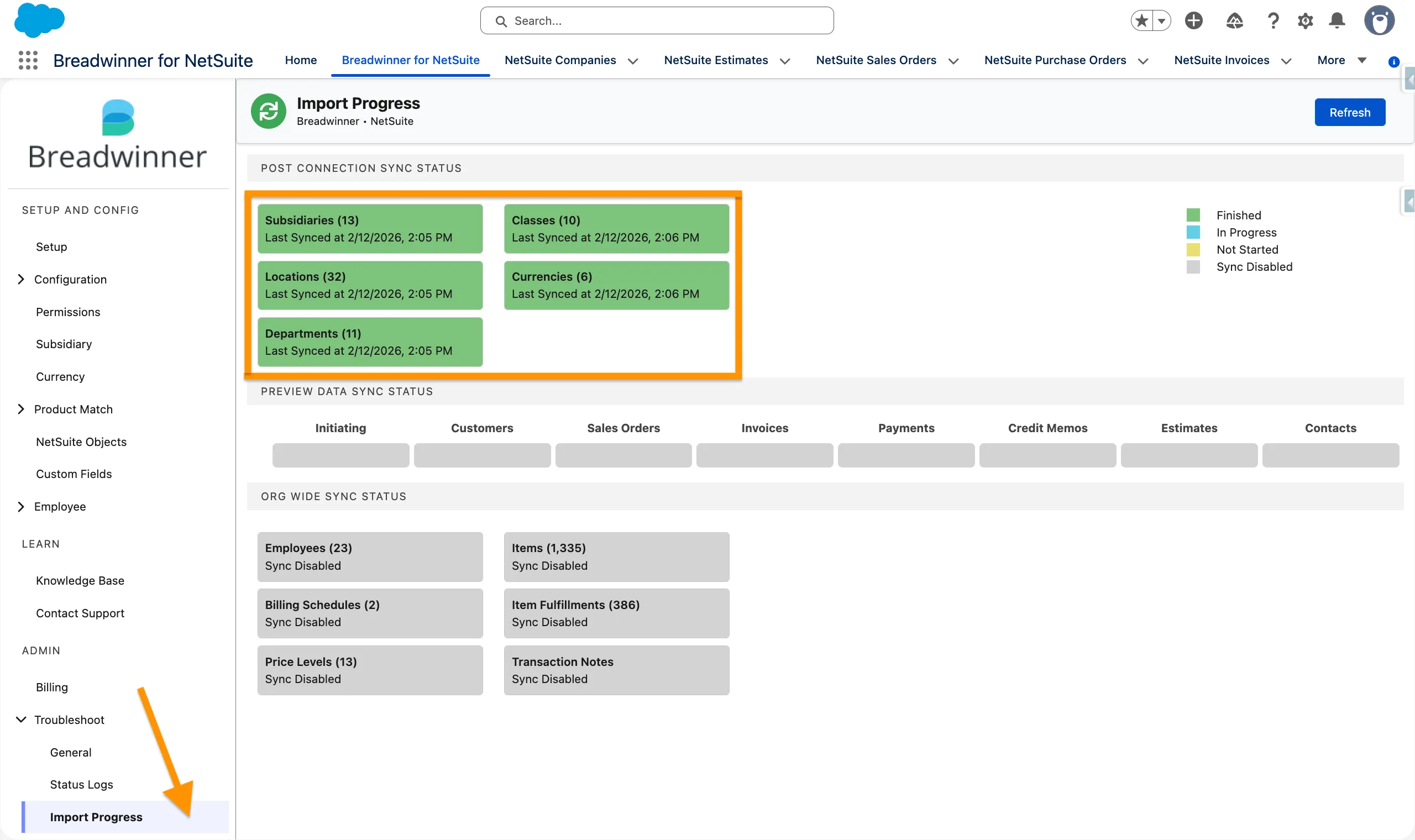Screen dimensions: 1415x840
Task: Click the Invoices preview progress bar
Action: point(764,455)
